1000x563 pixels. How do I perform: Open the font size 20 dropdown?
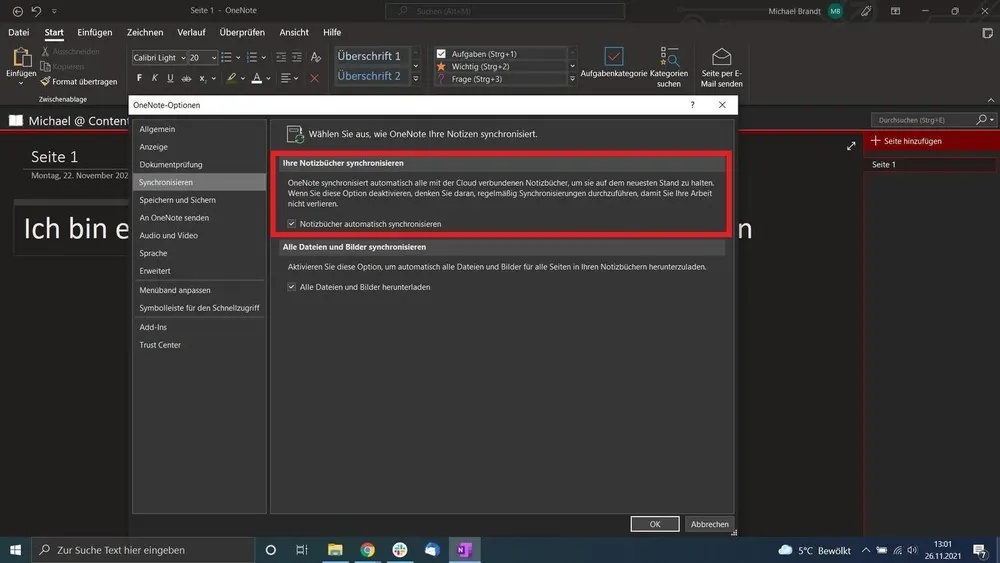point(214,58)
